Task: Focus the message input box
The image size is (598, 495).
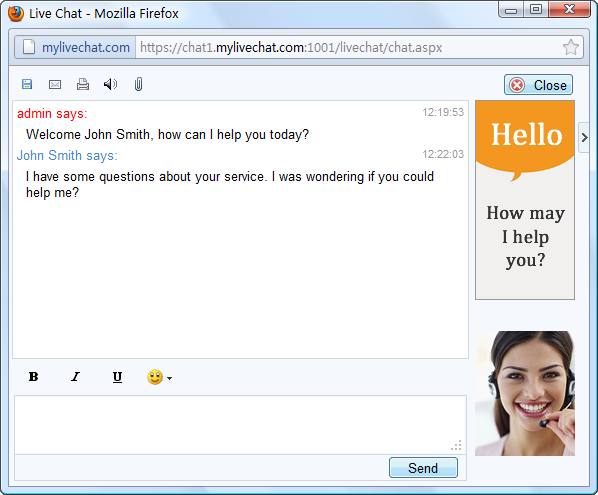Action: click(240, 425)
